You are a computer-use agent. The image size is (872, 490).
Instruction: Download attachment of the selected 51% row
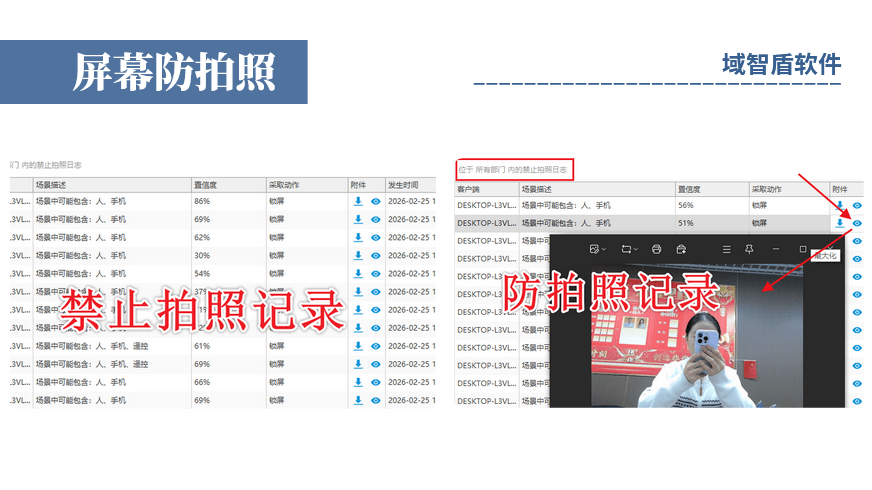840,223
